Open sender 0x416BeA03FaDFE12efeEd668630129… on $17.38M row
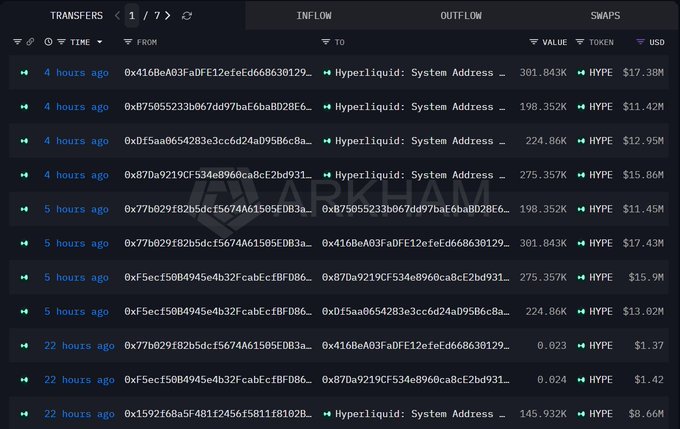This screenshot has height=429, width=680. (218, 72)
